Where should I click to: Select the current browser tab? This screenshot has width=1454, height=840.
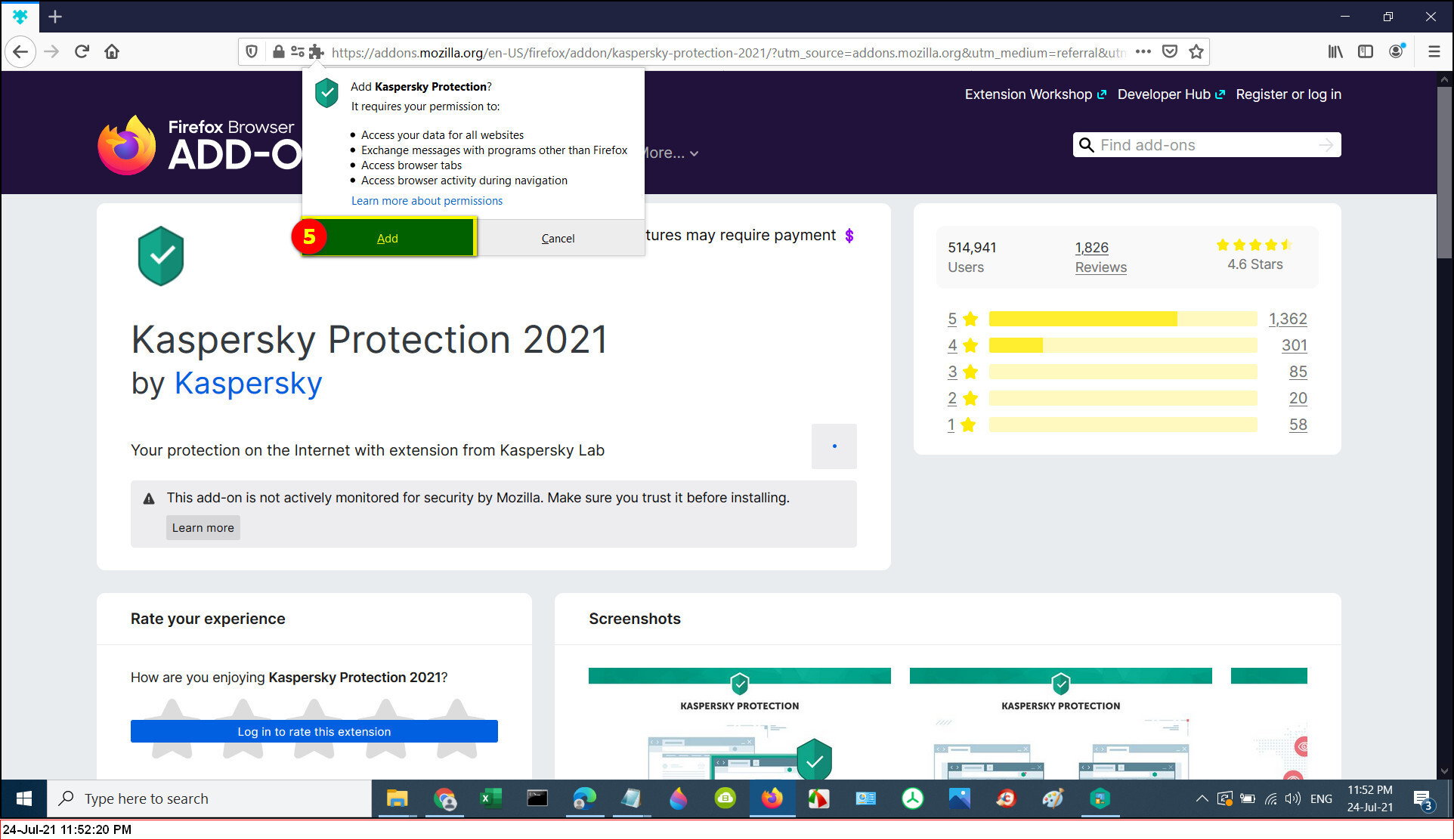pos(20,17)
